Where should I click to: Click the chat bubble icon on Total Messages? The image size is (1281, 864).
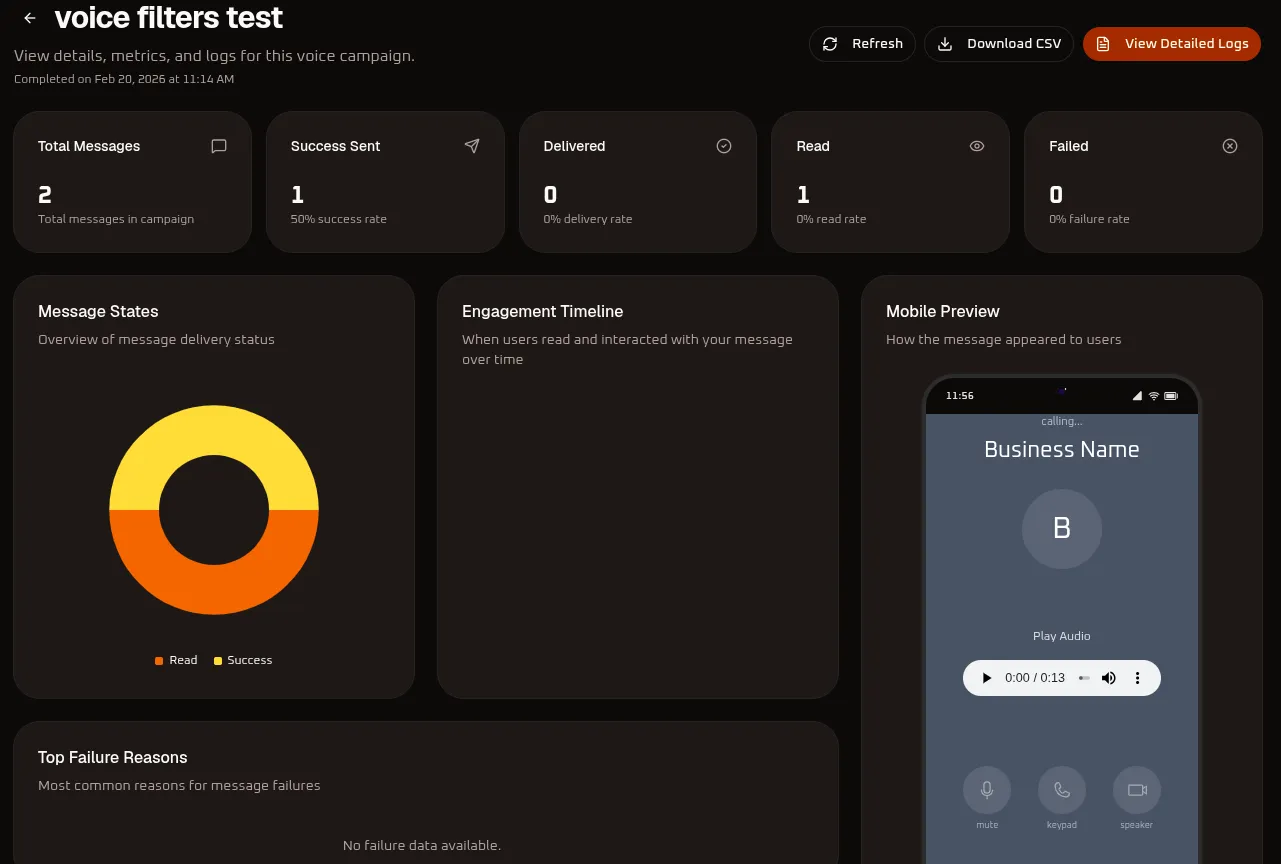point(219,146)
